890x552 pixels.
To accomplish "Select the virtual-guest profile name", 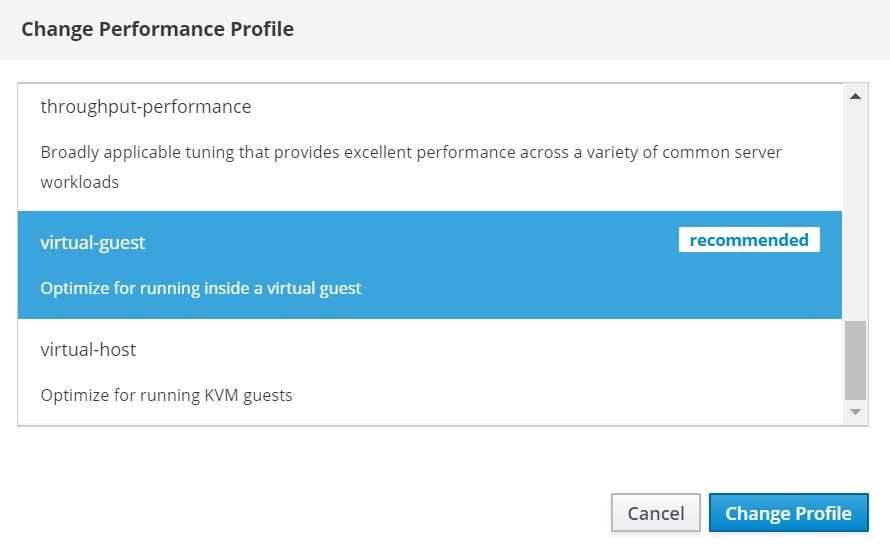I will click(x=93, y=242).
